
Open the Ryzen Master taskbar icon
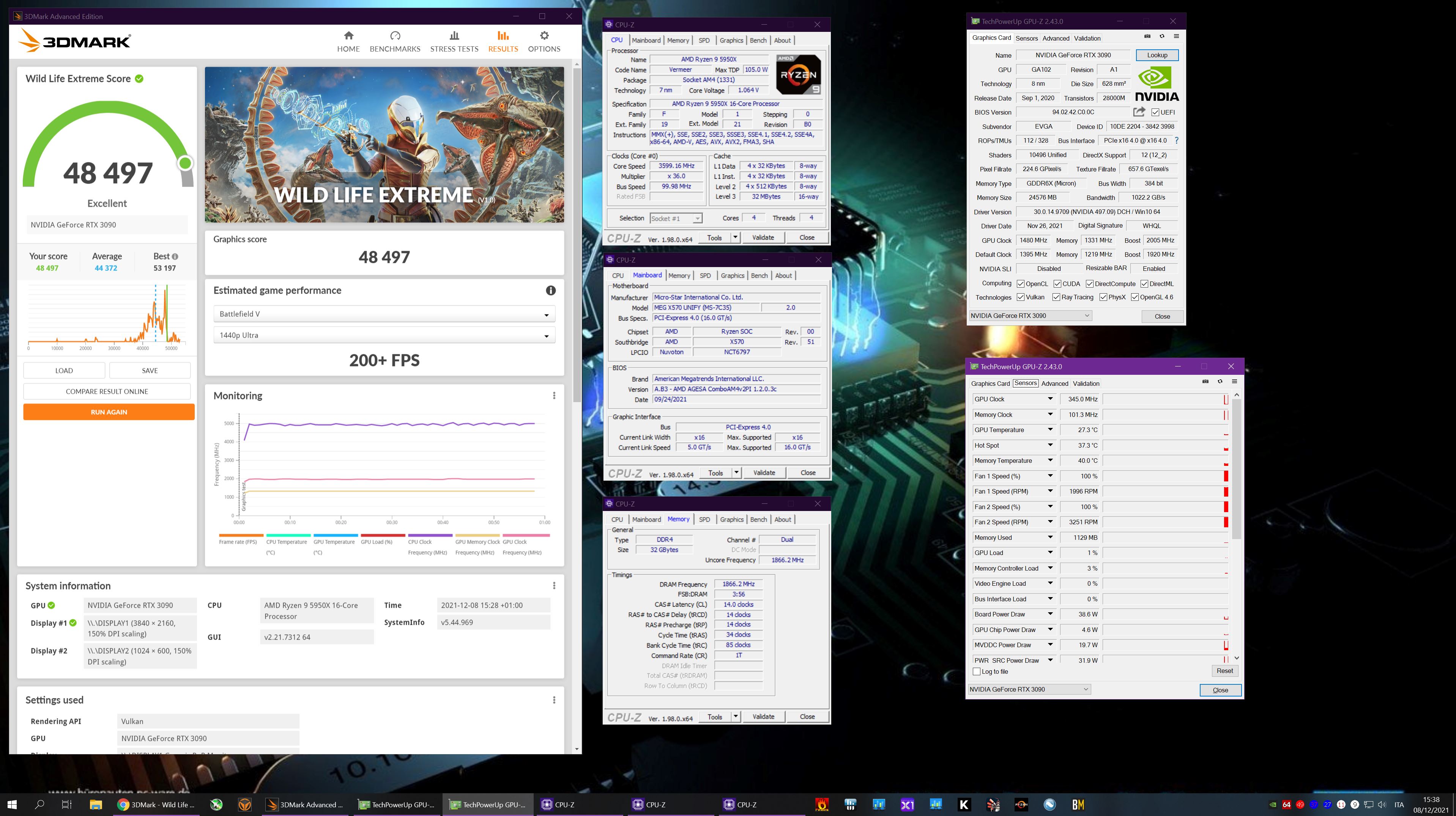[x=1021, y=804]
